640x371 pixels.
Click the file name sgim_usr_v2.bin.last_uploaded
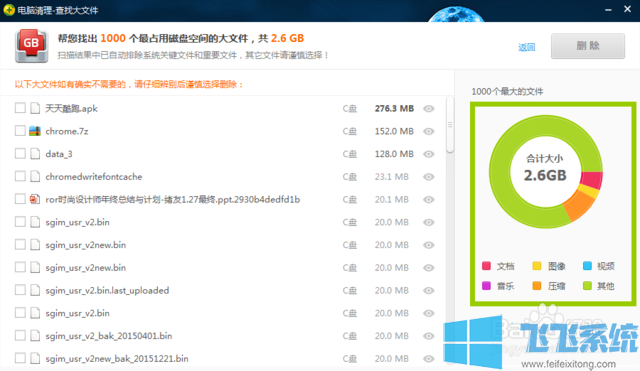coord(107,291)
